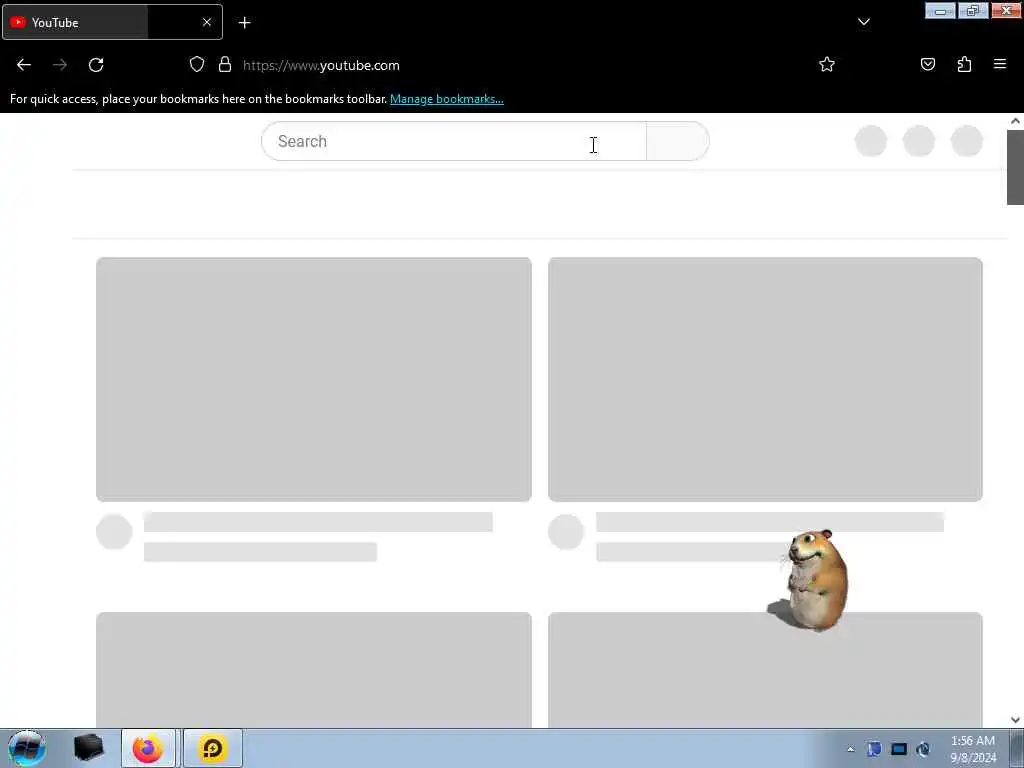Click the page scrollbar up arrow
Screen dimensions: 1024x768
1015,121
